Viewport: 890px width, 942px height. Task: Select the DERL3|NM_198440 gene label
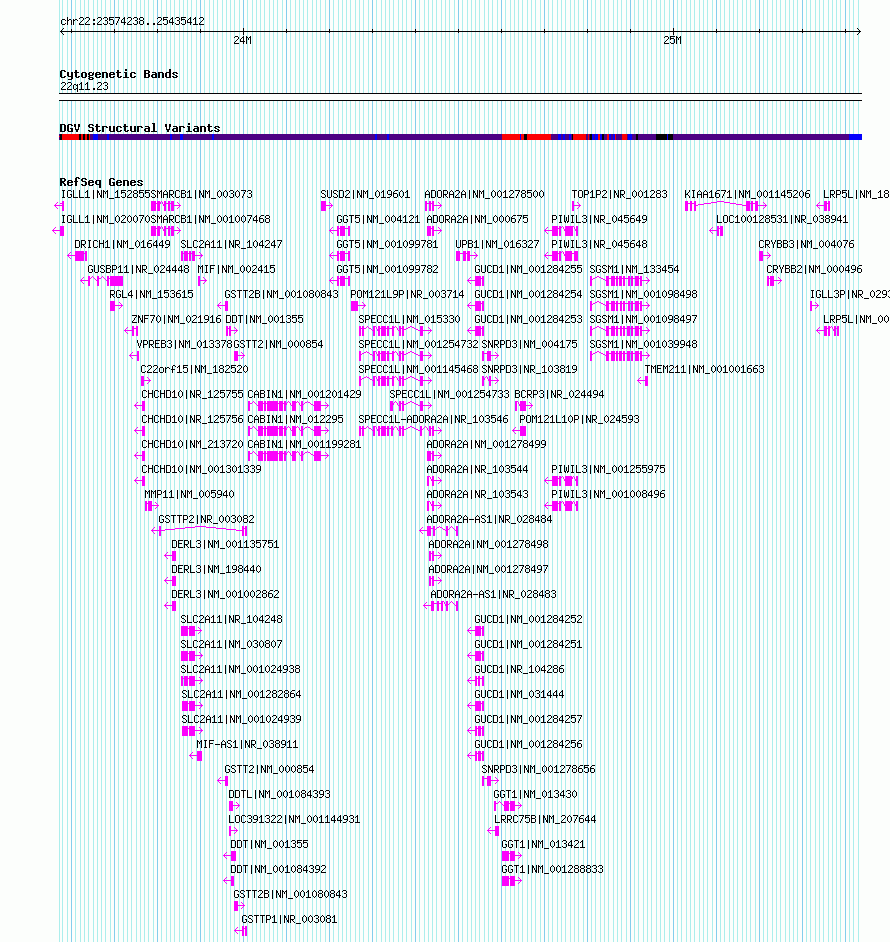(216, 569)
